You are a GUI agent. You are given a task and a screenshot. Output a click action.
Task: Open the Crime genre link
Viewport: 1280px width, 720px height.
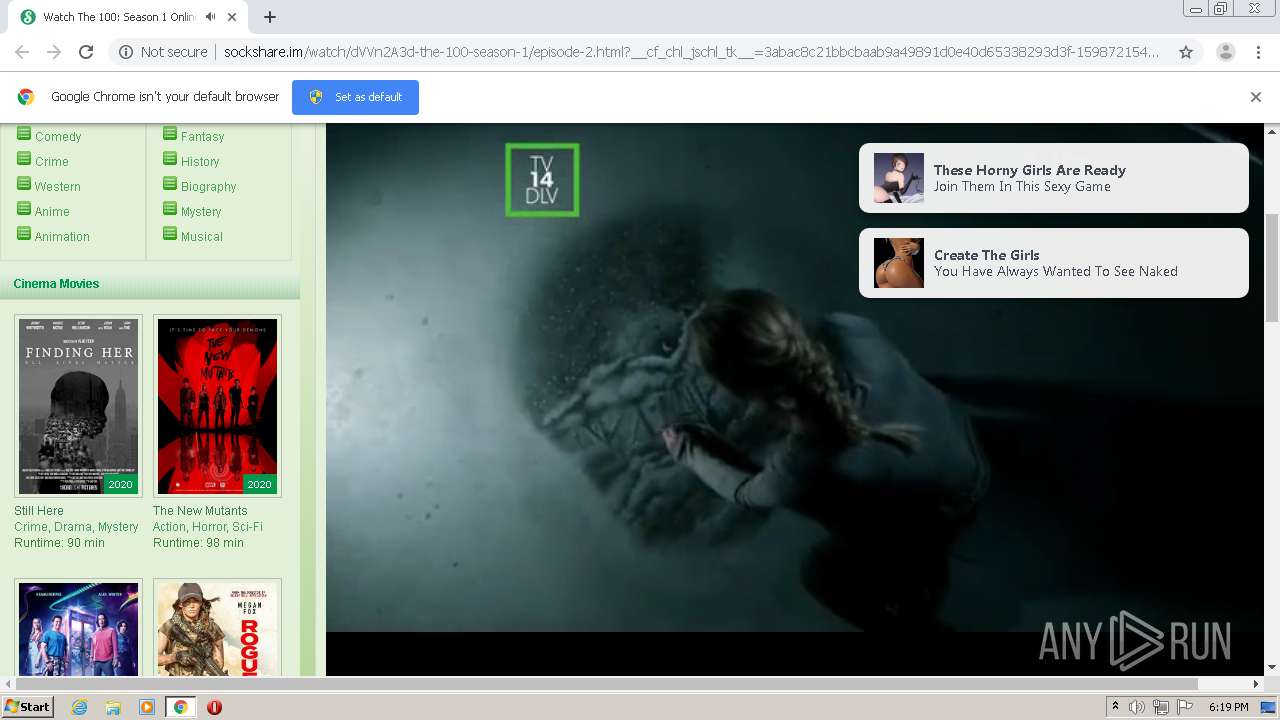[x=52, y=162]
